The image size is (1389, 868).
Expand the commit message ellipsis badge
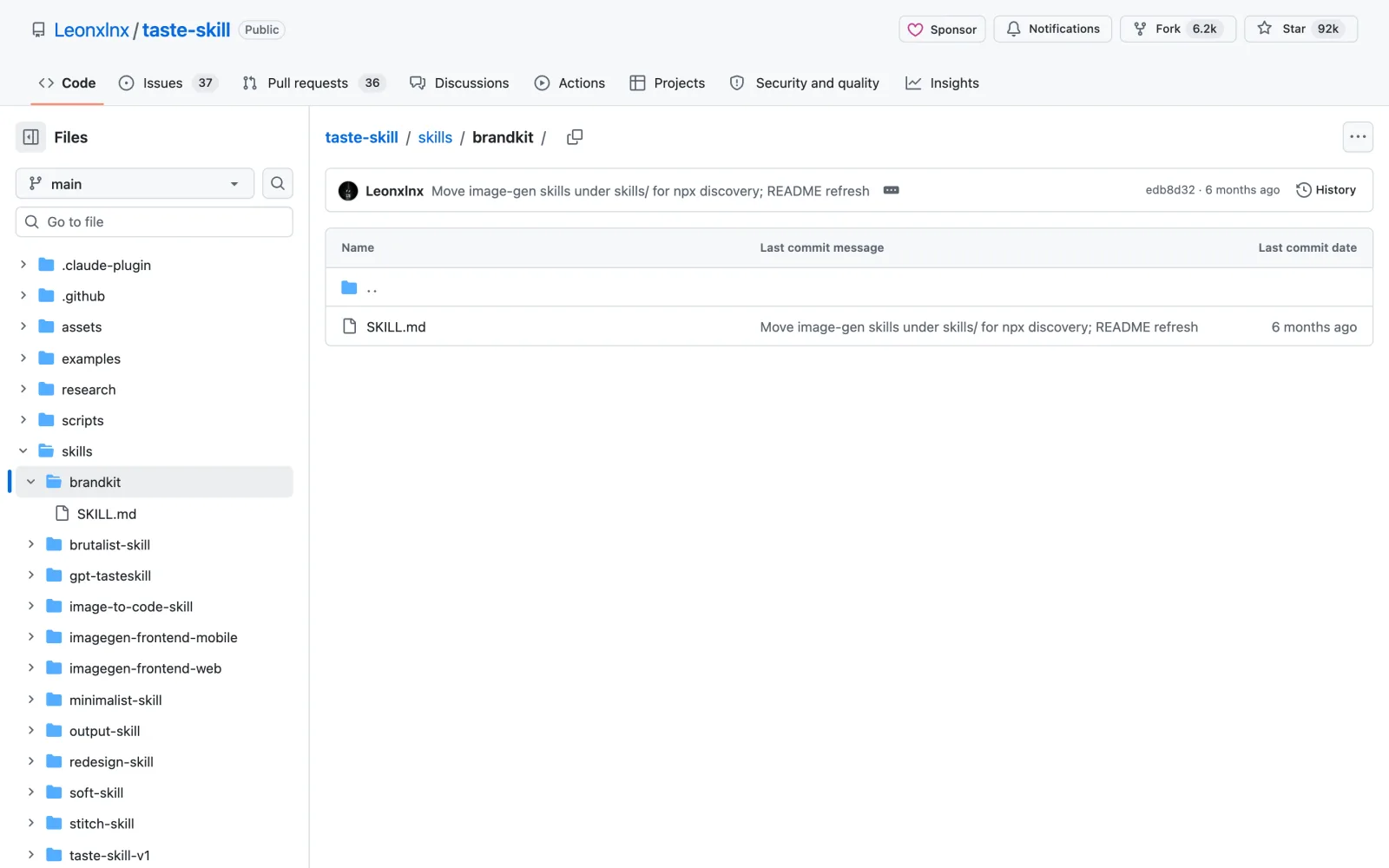(x=892, y=190)
